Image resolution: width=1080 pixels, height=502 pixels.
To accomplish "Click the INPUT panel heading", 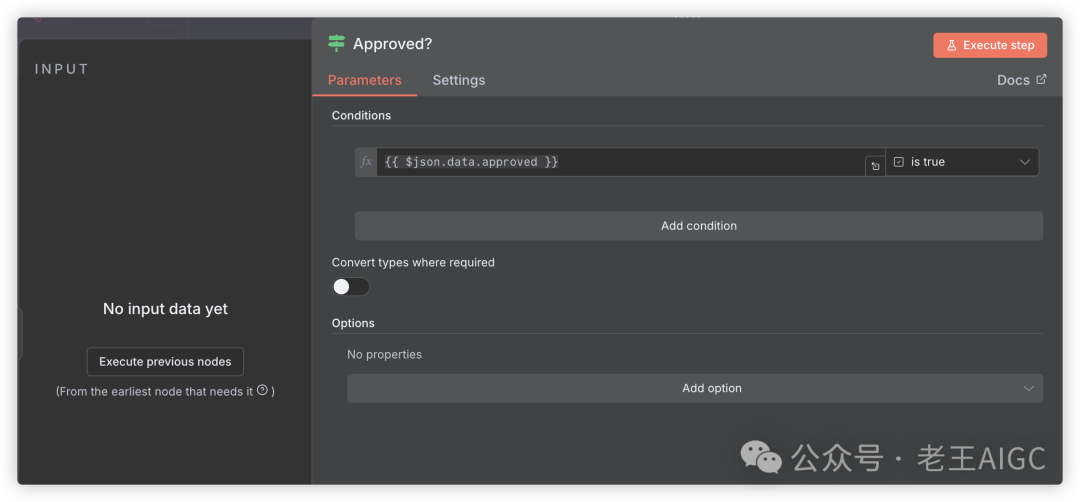I will click(62, 69).
